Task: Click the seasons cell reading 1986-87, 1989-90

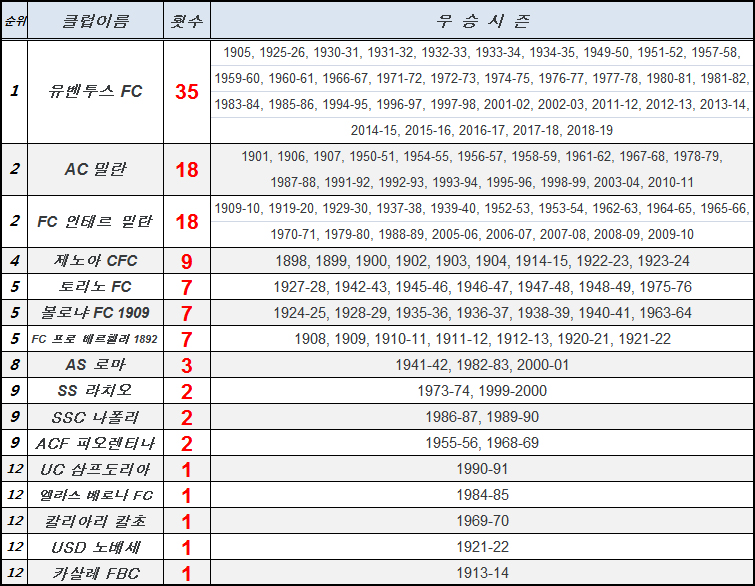Action: pos(482,417)
